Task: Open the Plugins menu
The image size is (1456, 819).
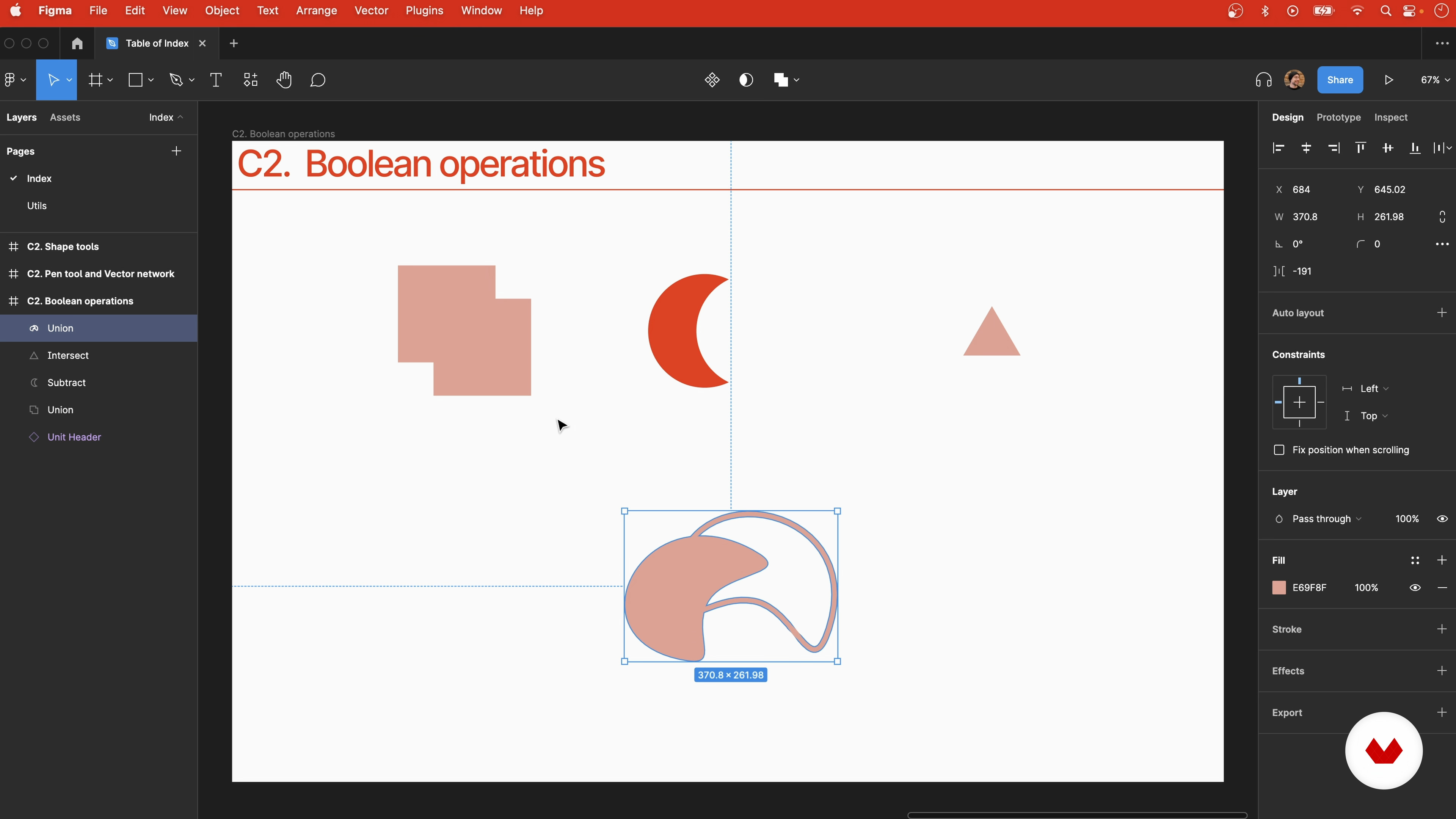Action: click(424, 11)
